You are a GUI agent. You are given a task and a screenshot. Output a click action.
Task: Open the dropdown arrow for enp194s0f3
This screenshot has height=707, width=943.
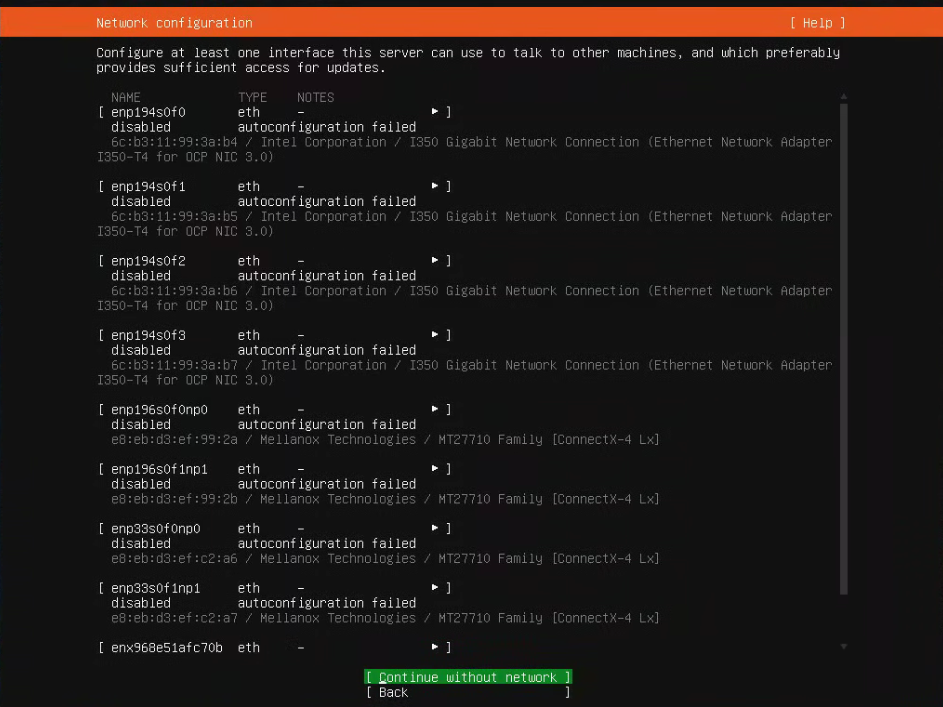tap(434, 334)
